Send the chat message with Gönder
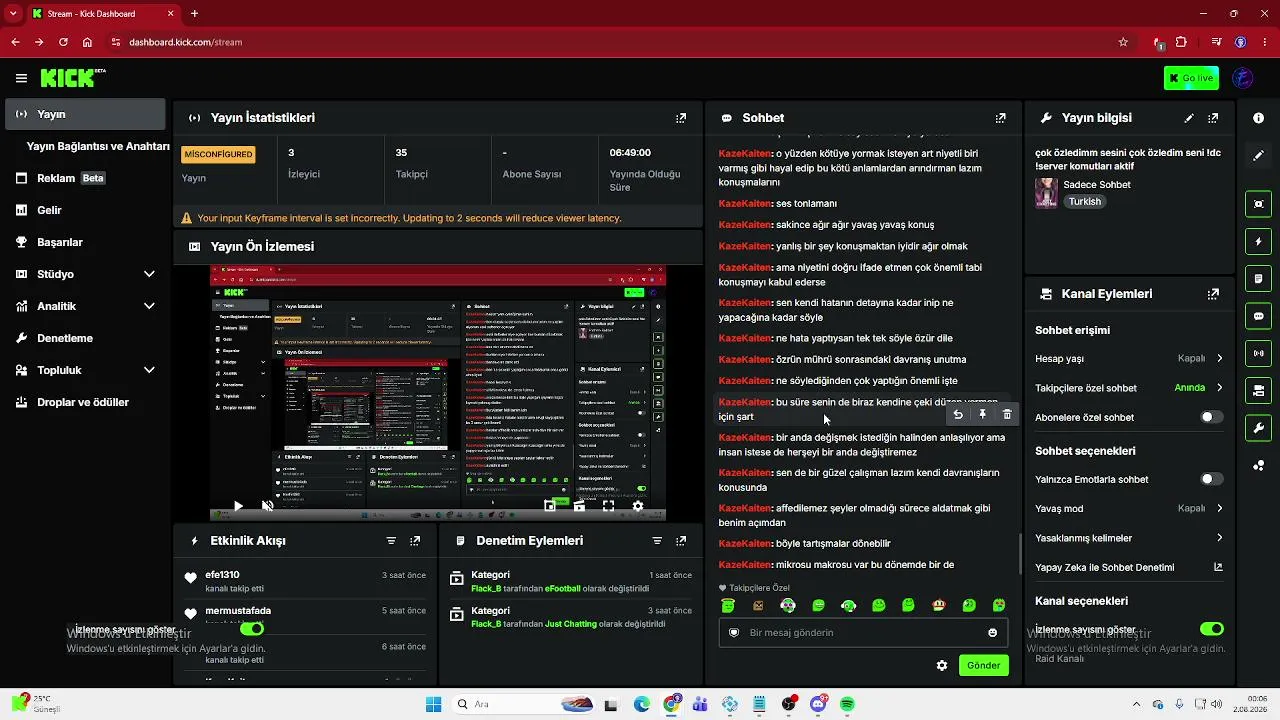 [983, 666]
